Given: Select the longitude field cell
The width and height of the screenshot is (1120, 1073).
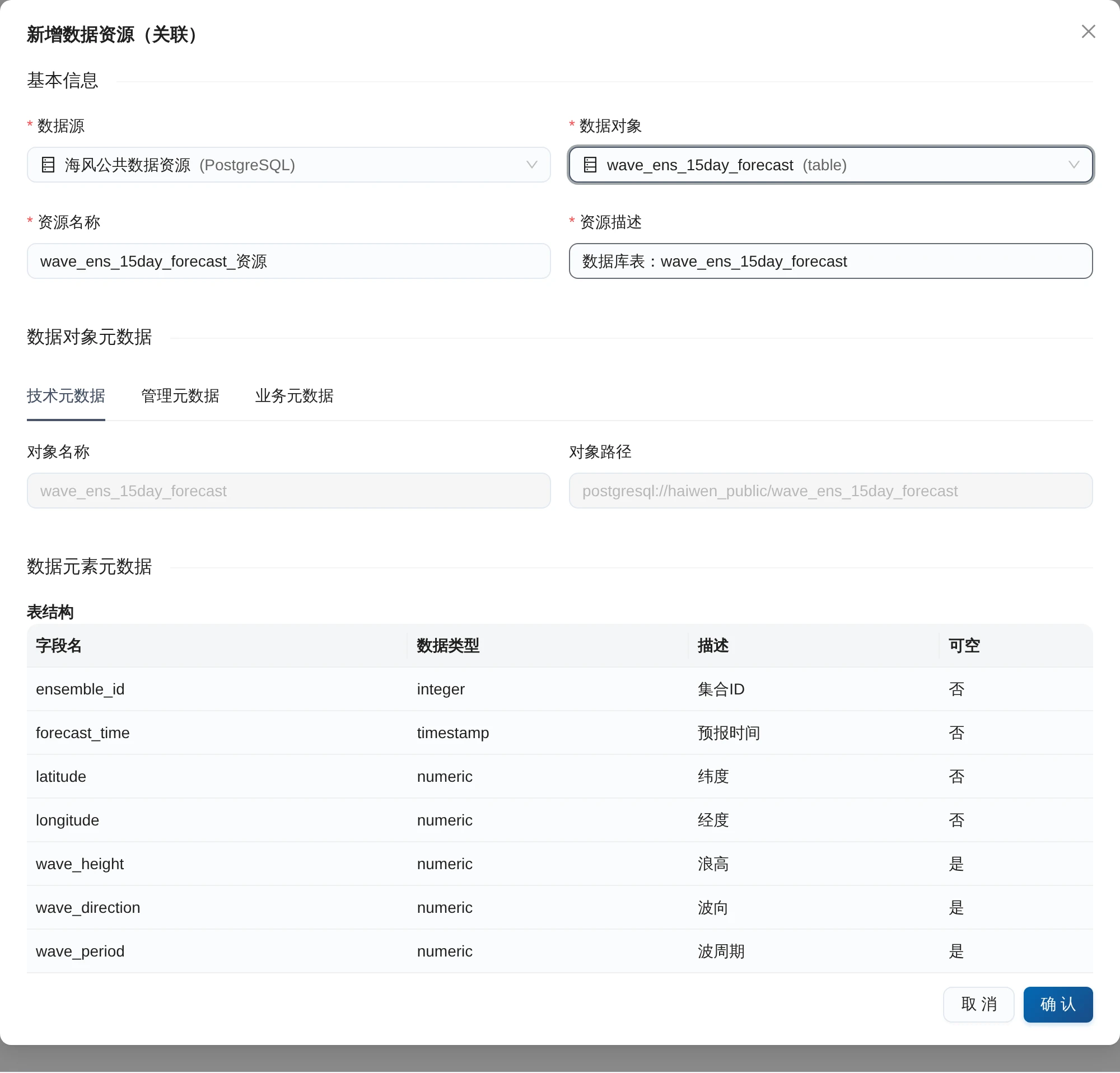Looking at the screenshot, I should pyautogui.click(x=217, y=820).
